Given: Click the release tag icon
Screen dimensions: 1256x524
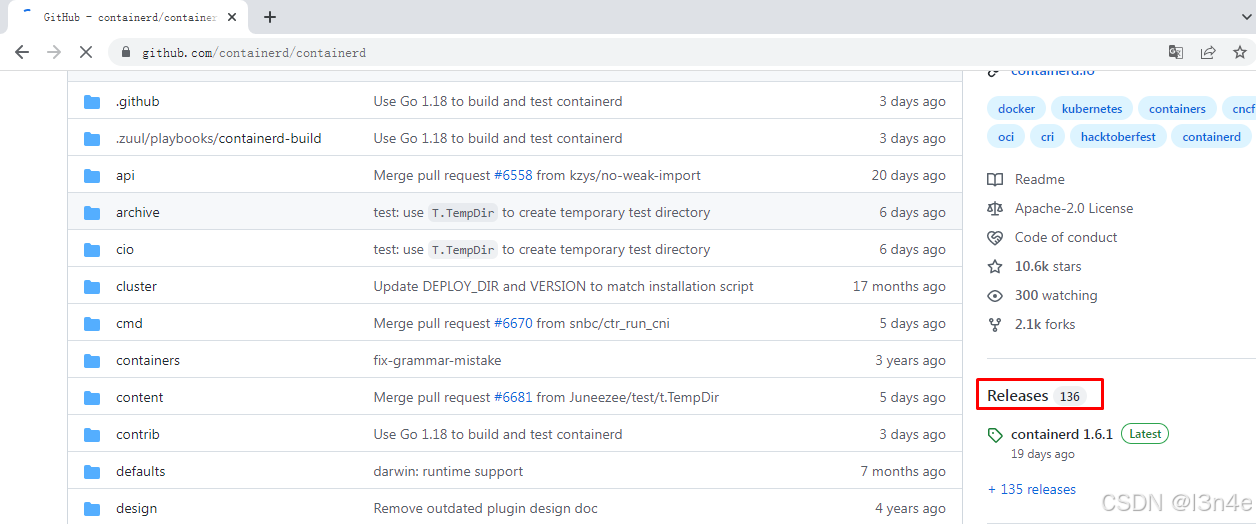Looking at the screenshot, I should (995, 435).
